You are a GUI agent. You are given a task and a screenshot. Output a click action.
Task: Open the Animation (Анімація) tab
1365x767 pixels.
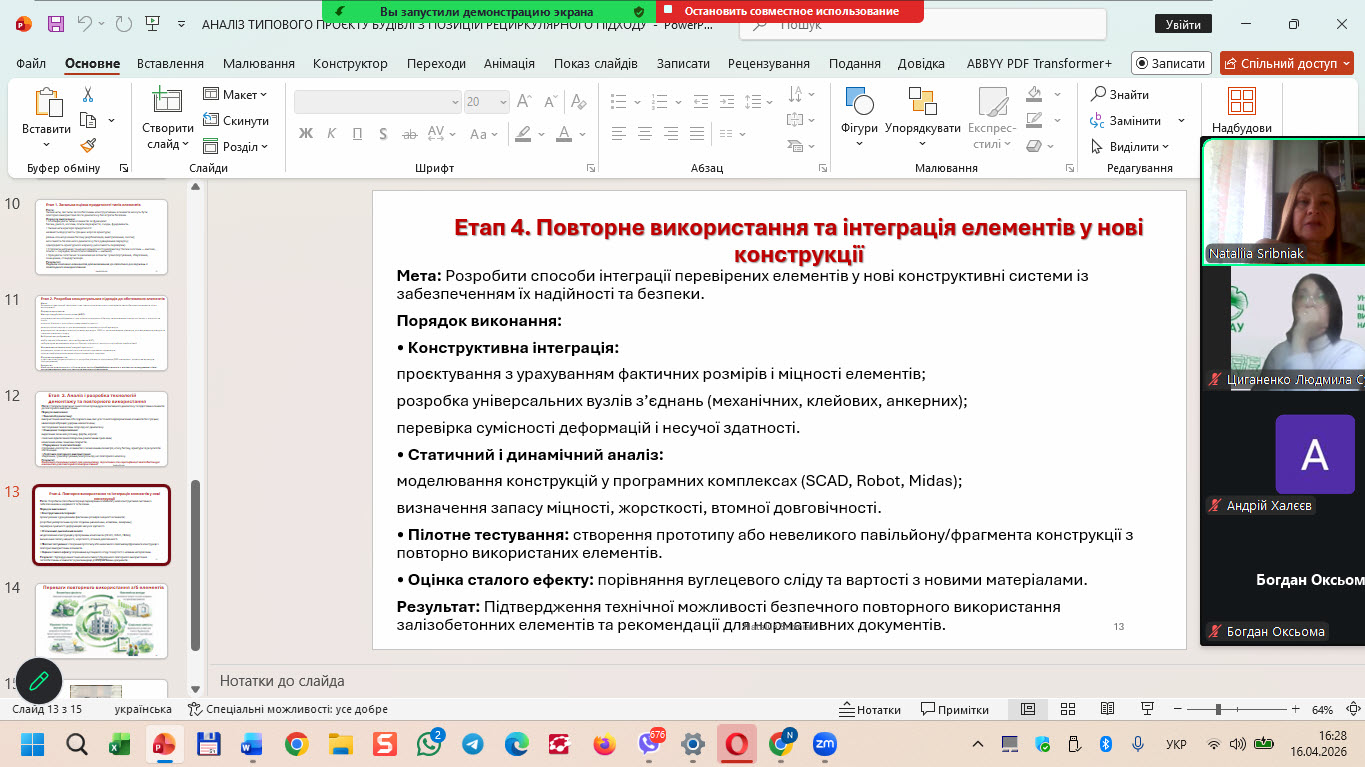click(509, 63)
